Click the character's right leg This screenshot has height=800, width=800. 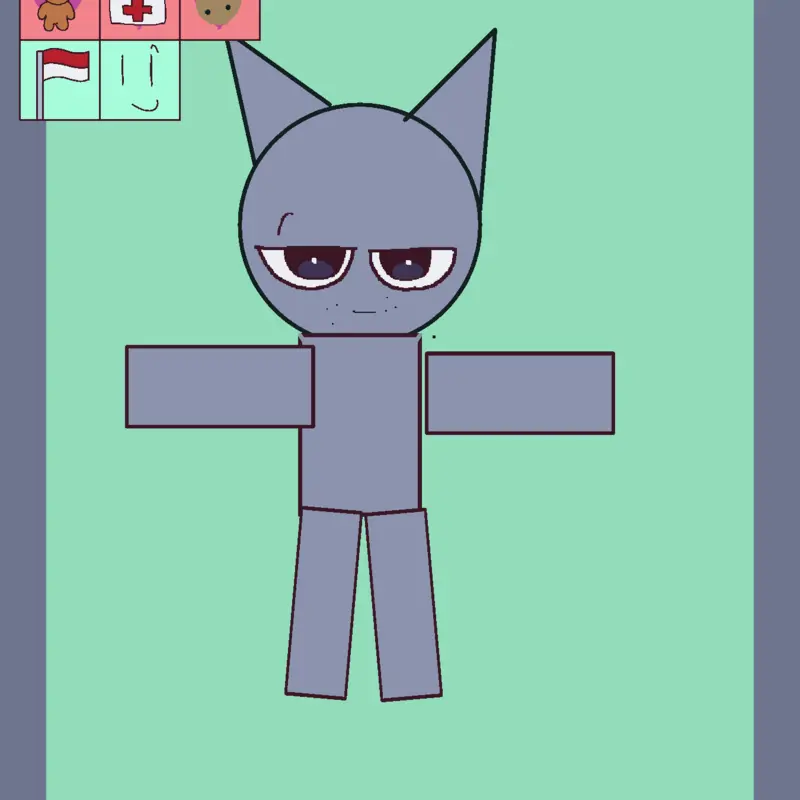pyautogui.click(x=404, y=605)
